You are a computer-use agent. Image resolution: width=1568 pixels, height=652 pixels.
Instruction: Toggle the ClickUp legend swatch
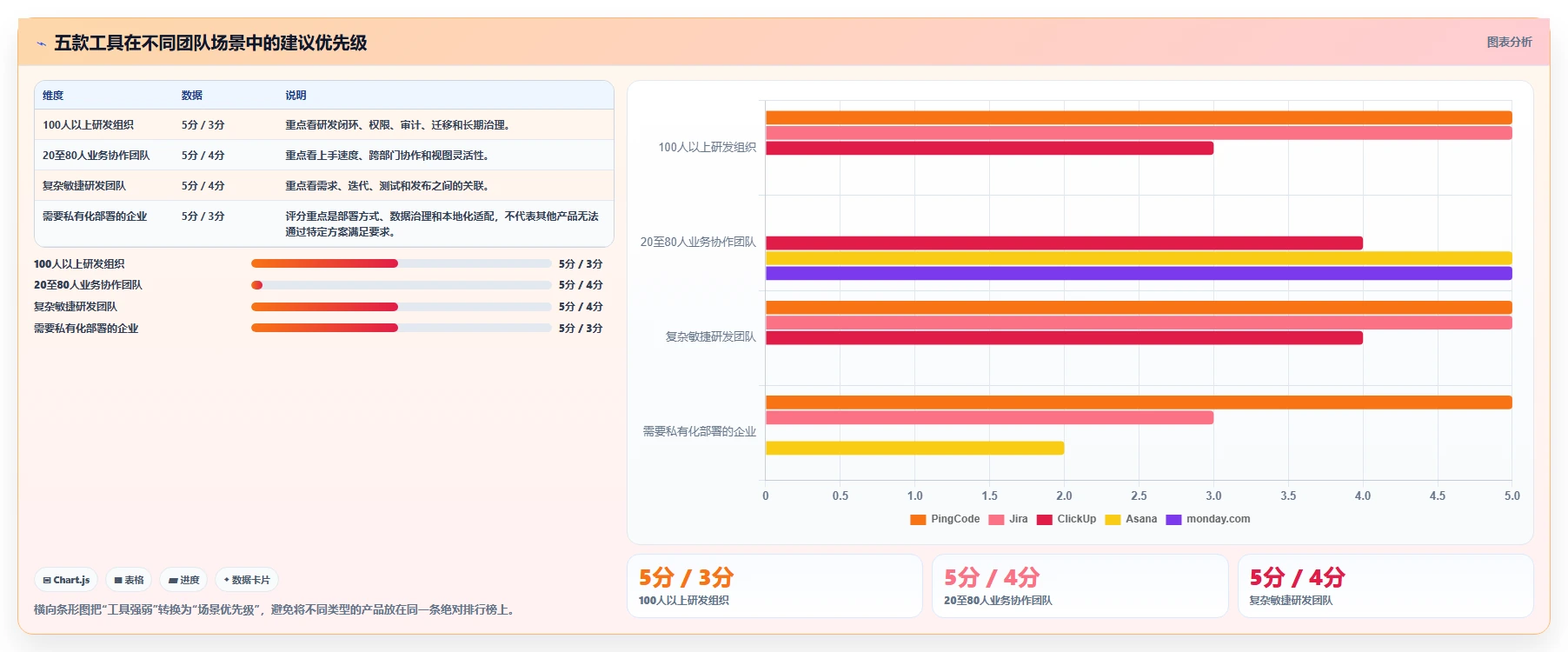(x=1045, y=520)
